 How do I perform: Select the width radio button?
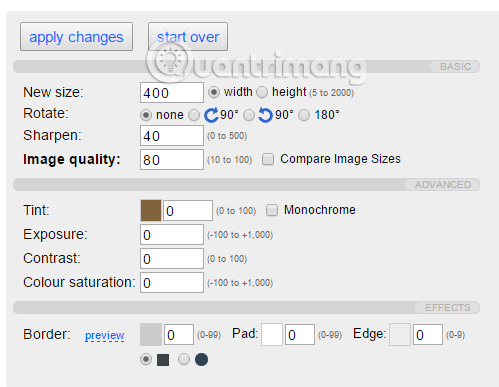click(x=214, y=92)
